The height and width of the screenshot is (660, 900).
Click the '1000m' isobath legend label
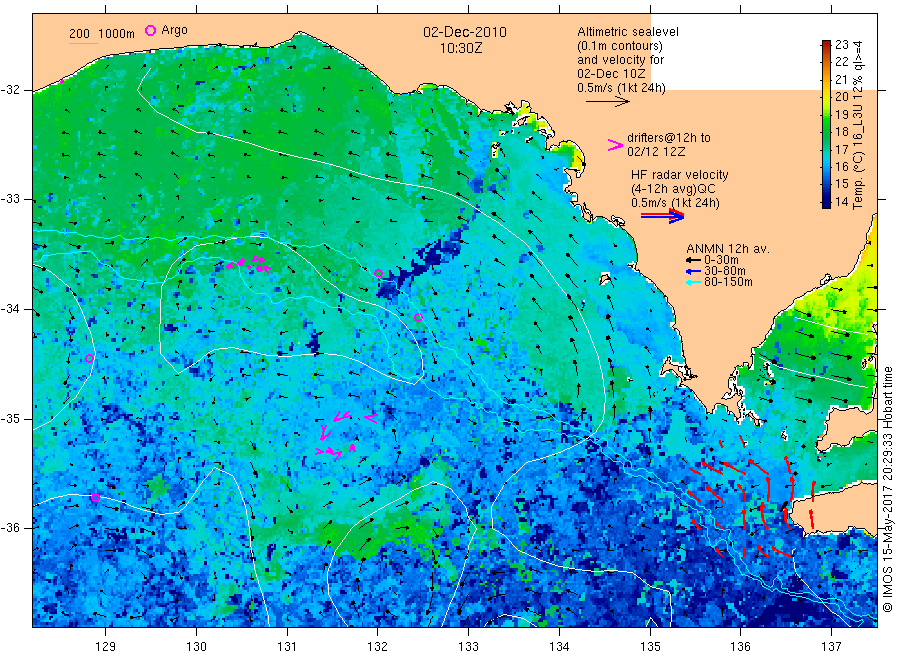[116, 34]
